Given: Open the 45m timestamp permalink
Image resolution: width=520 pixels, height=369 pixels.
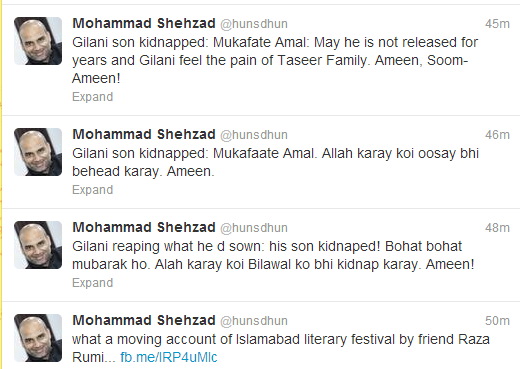Looking at the screenshot, I should point(497,24).
